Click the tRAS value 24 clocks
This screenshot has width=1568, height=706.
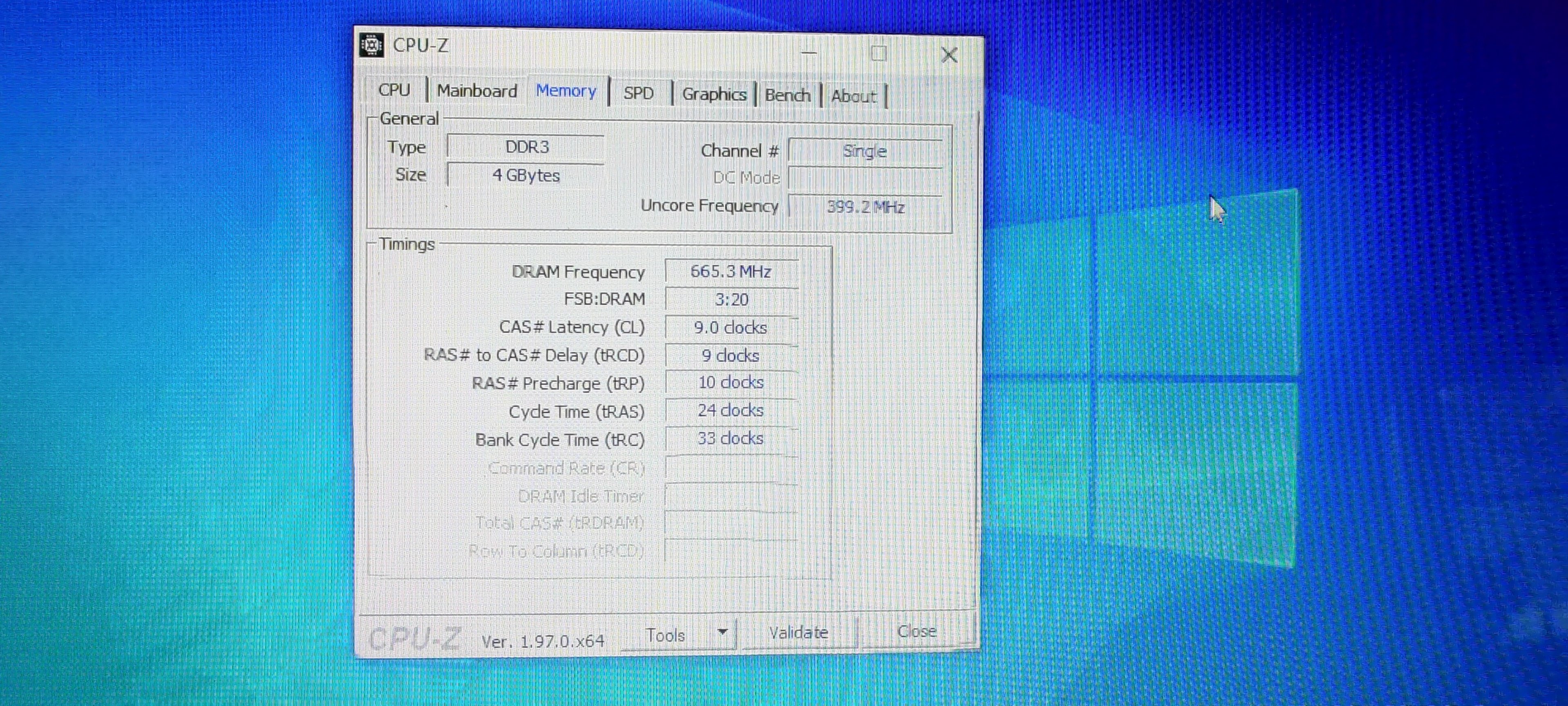(731, 411)
